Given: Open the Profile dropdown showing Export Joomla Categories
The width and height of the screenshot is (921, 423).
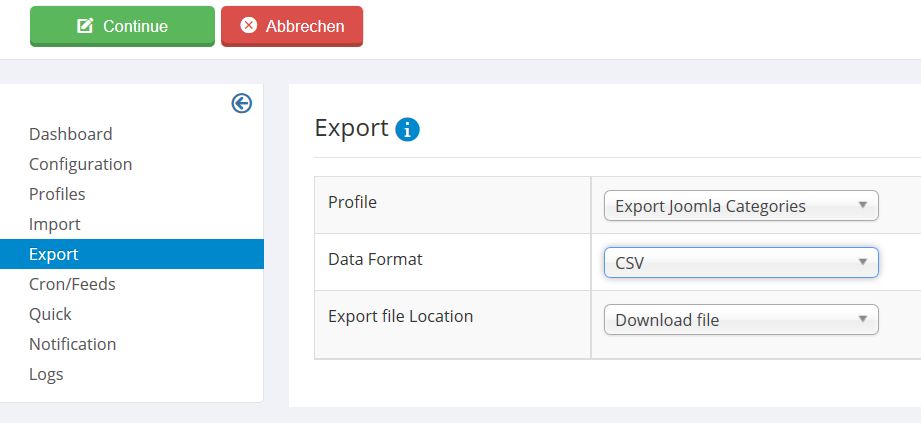Looking at the screenshot, I should click(x=741, y=206).
